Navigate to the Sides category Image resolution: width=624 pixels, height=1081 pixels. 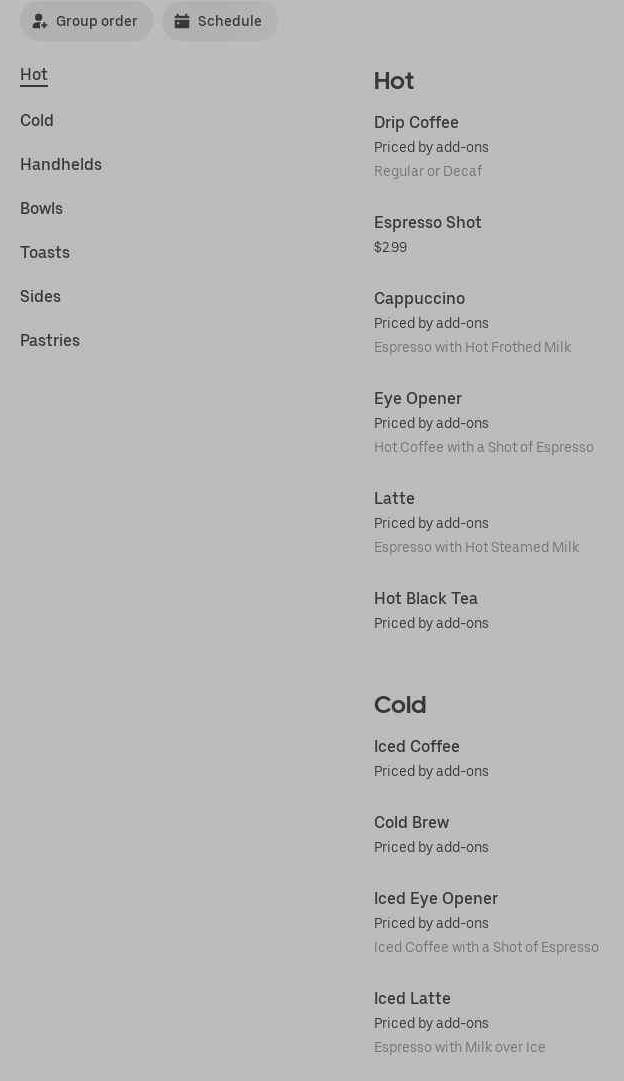[41, 297]
